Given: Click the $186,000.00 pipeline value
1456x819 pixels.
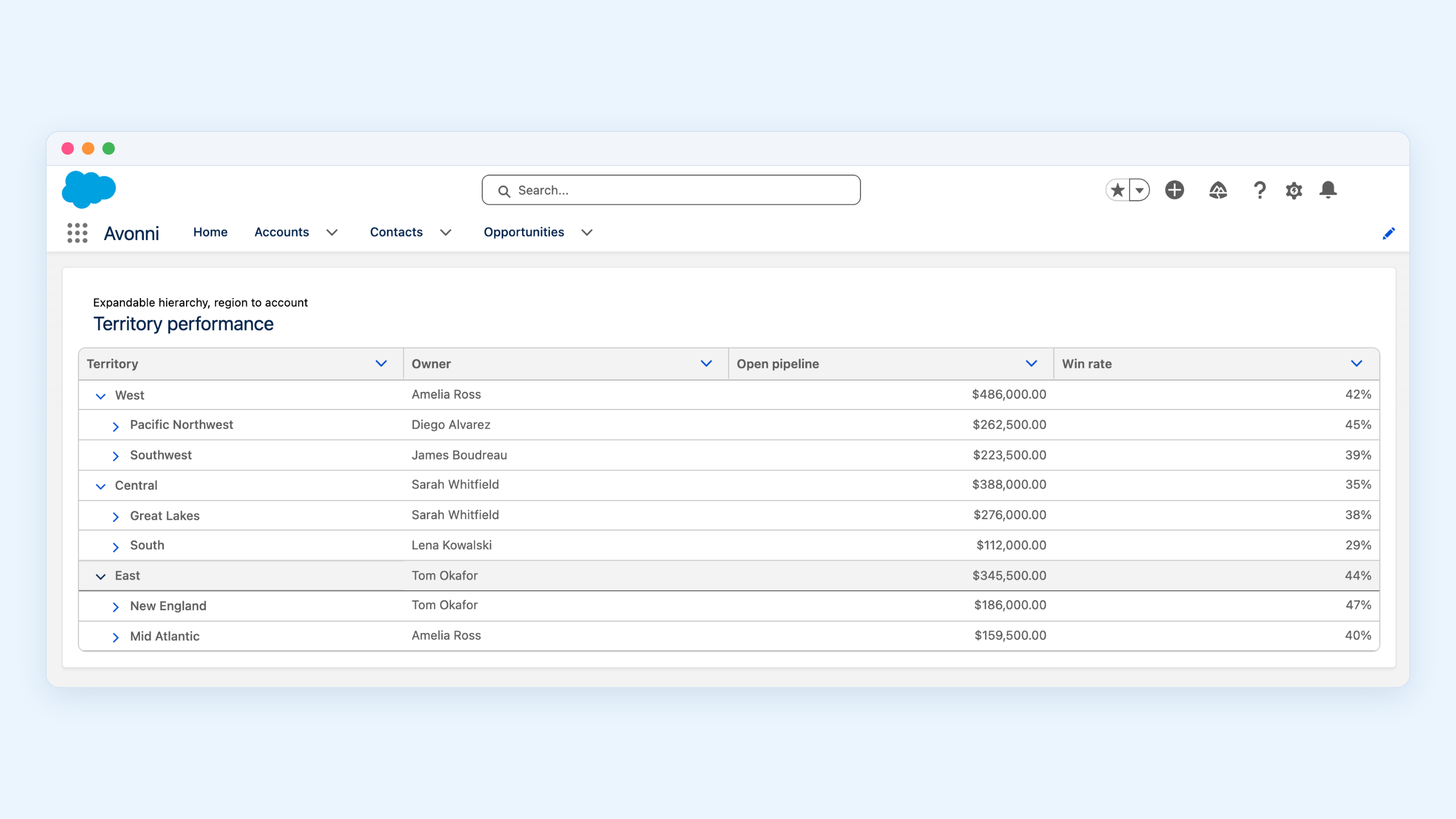Looking at the screenshot, I should pyautogui.click(x=1010, y=605).
